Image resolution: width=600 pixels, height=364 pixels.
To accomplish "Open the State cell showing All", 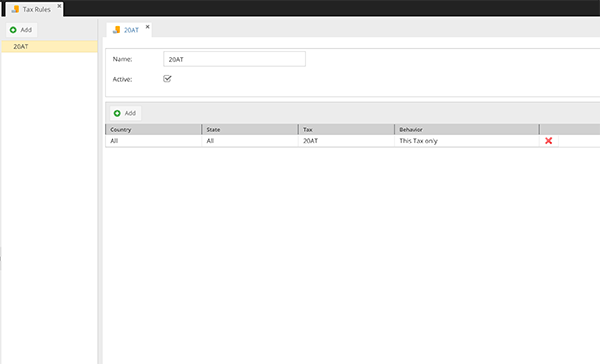I will [250, 141].
